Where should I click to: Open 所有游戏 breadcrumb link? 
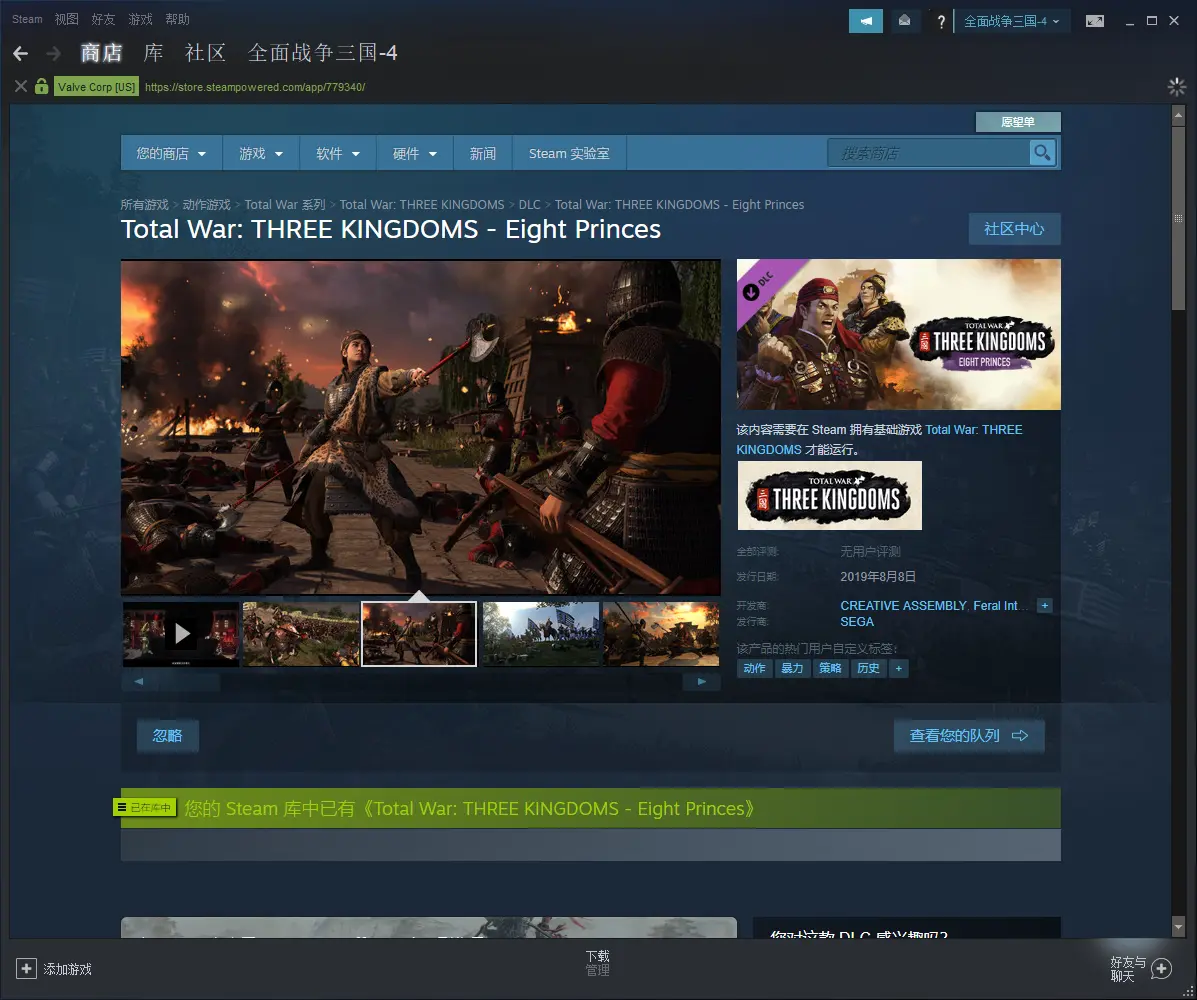click(x=144, y=205)
